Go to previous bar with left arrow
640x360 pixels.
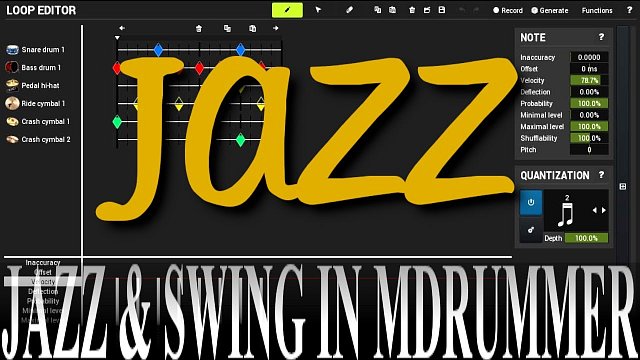pos(122,28)
